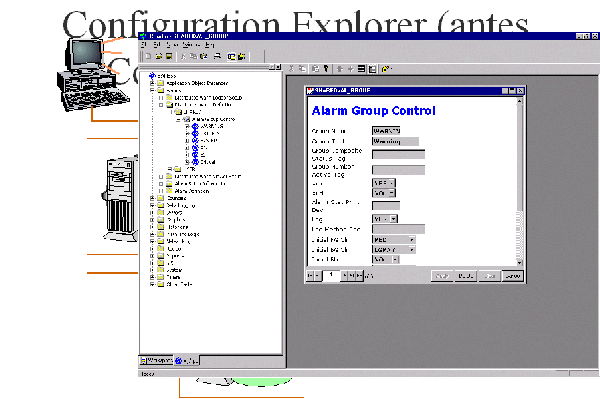Go to next record arrow button
Image resolution: width=600 pixels, height=399 pixels.
click(345, 275)
